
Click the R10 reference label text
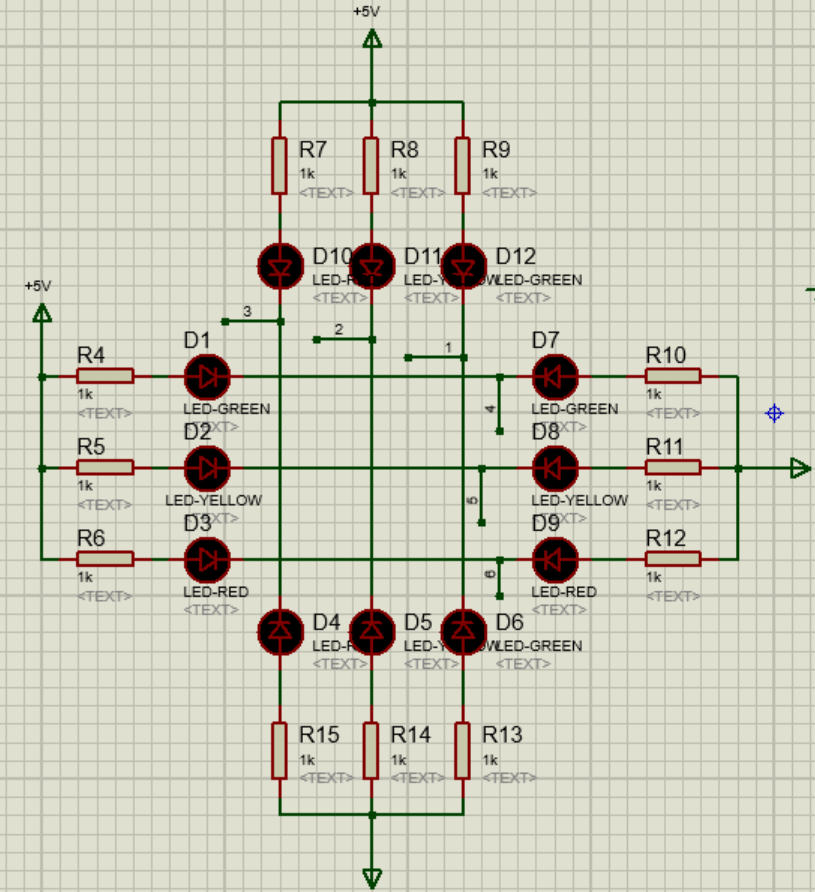666,355
